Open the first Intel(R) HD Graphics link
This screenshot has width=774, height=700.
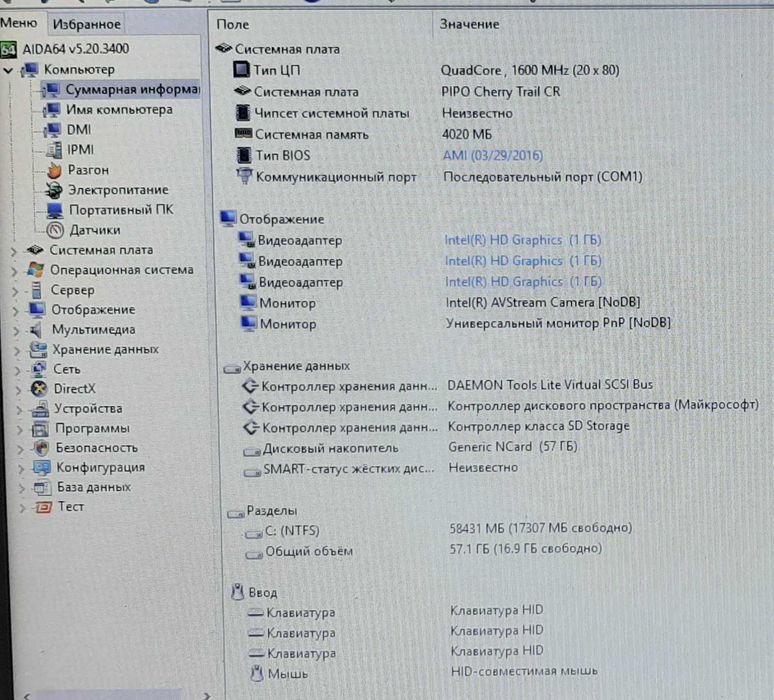523,240
